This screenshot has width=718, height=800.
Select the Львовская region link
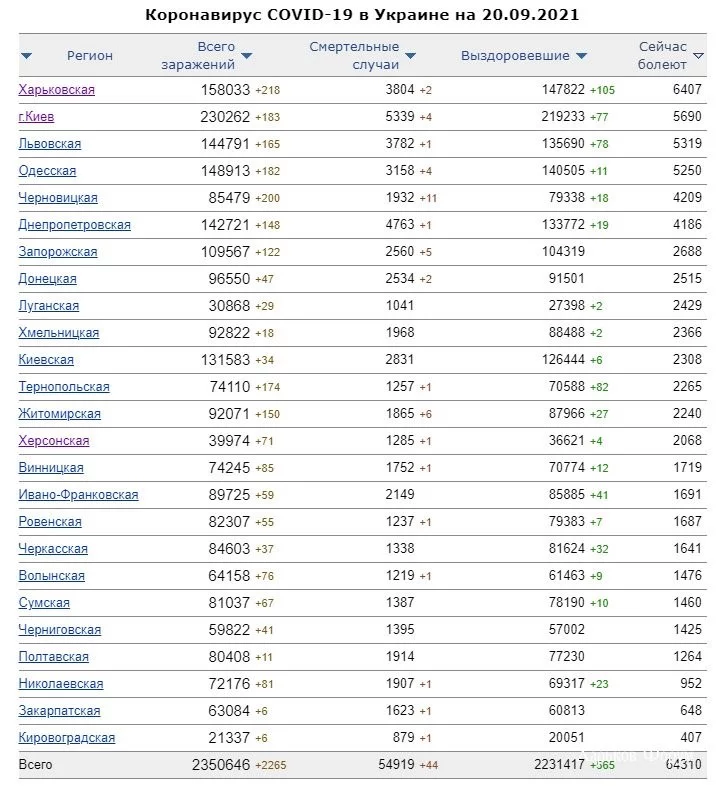[x=50, y=144]
